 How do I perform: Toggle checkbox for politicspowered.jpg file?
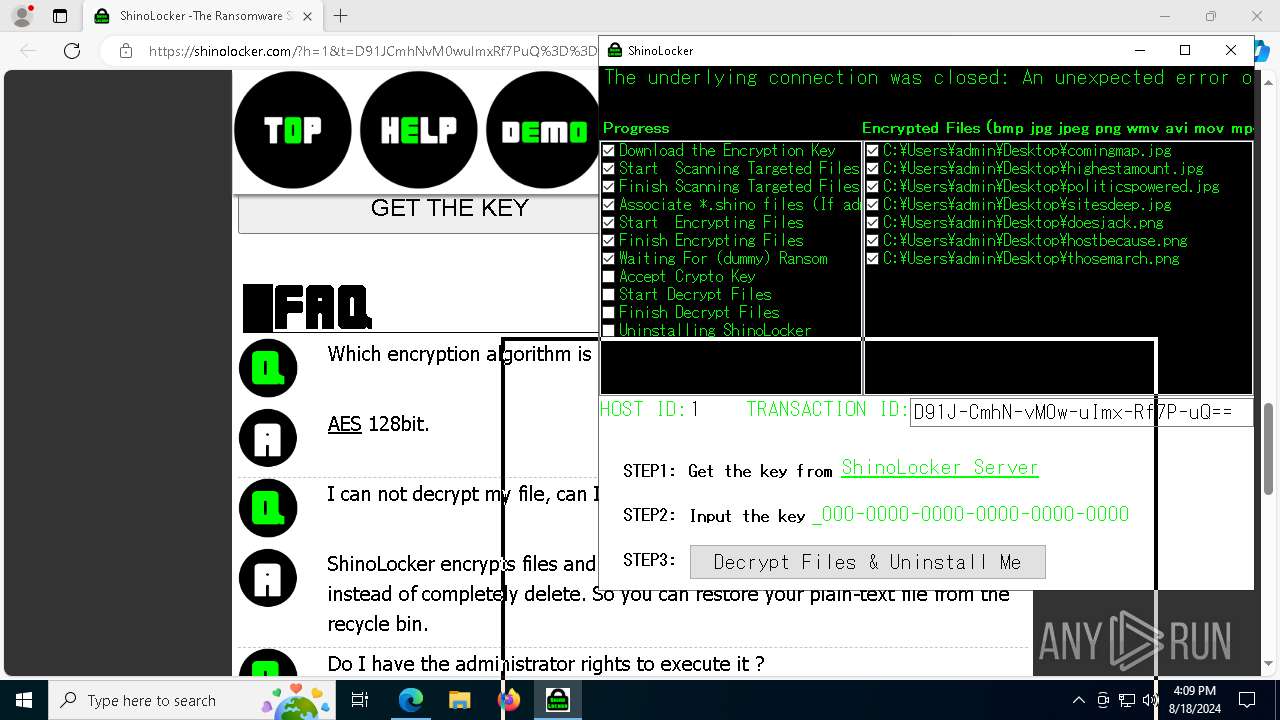point(872,187)
